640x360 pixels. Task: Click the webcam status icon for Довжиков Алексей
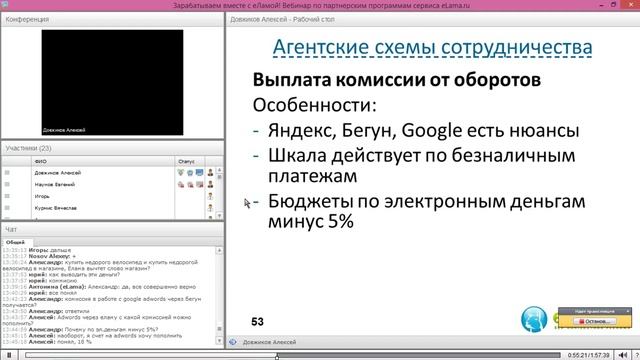tap(190, 173)
